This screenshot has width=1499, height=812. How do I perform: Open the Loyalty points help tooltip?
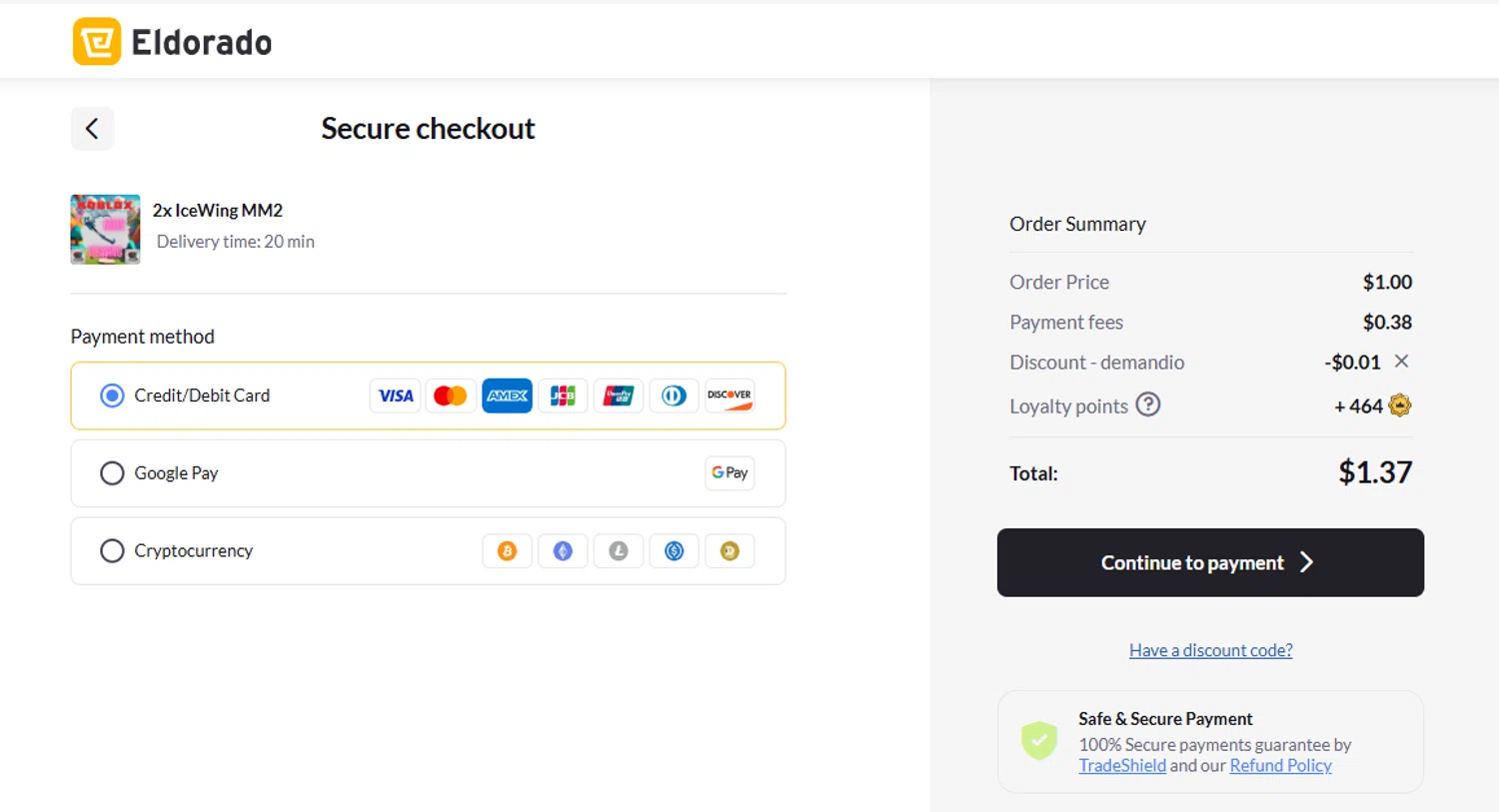1148,406
